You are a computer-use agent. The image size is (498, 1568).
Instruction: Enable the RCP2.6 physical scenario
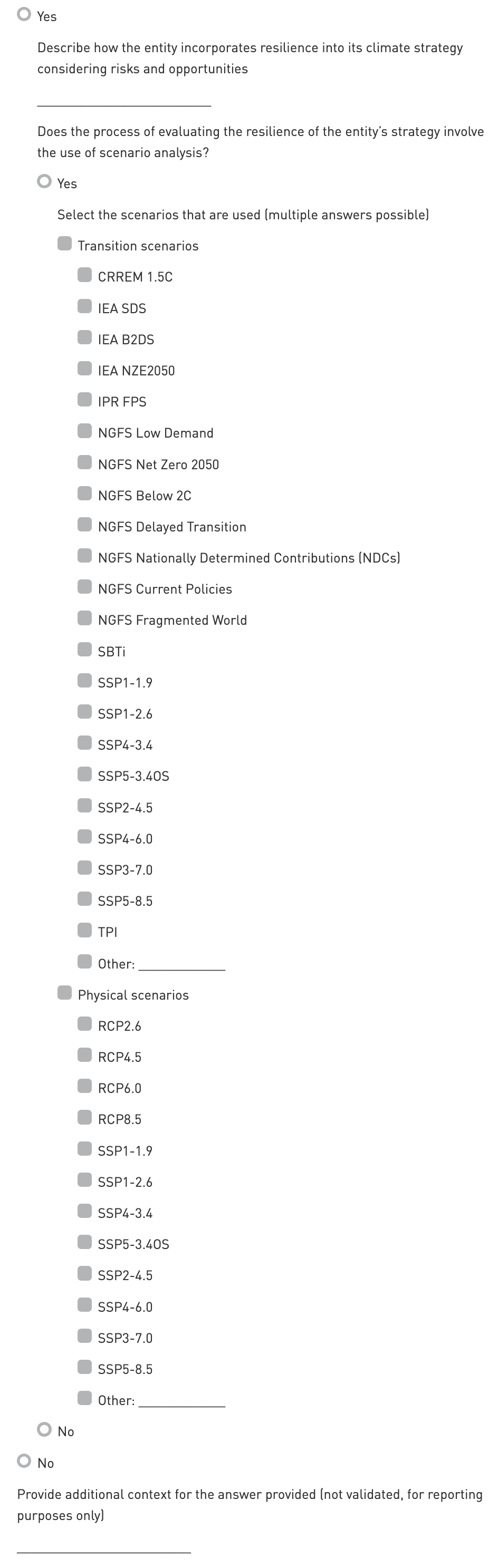coord(84,1024)
